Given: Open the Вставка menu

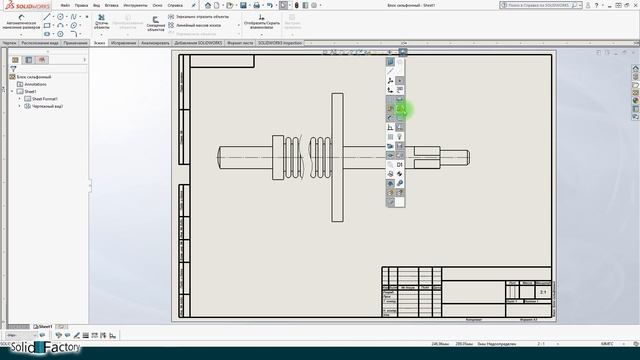Looking at the screenshot, I should (111, 5).
